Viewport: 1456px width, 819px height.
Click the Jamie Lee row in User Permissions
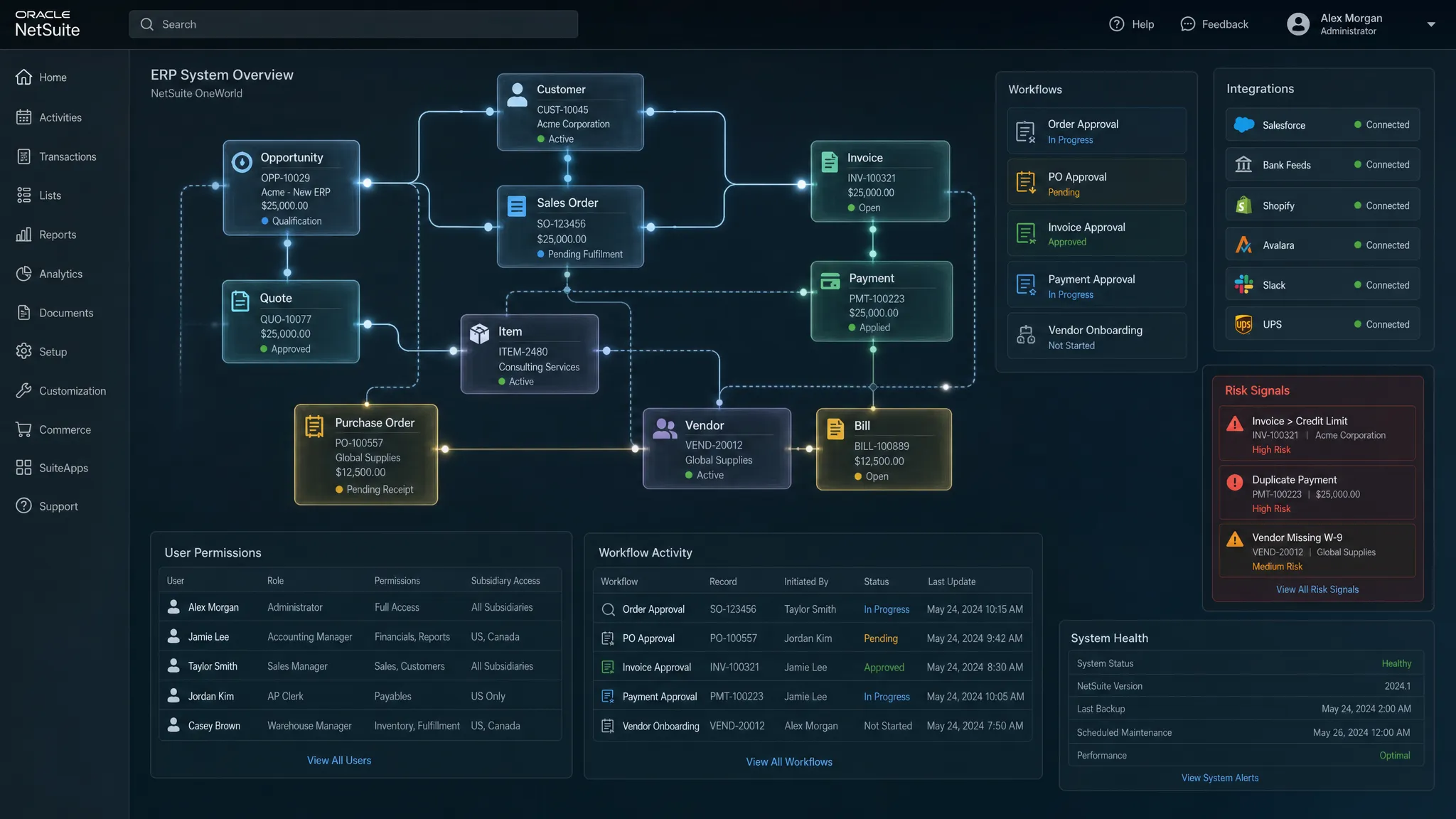coord(360,636)
